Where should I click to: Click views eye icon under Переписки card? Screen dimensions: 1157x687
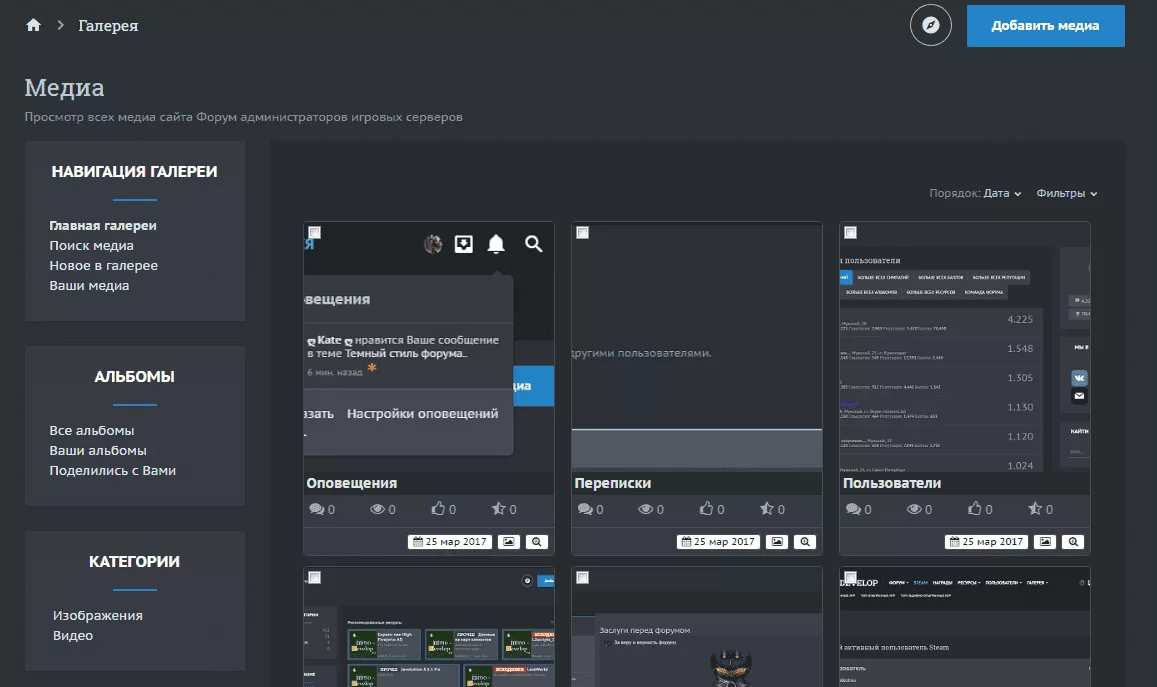pyautogui.click(x=646, y=509)
